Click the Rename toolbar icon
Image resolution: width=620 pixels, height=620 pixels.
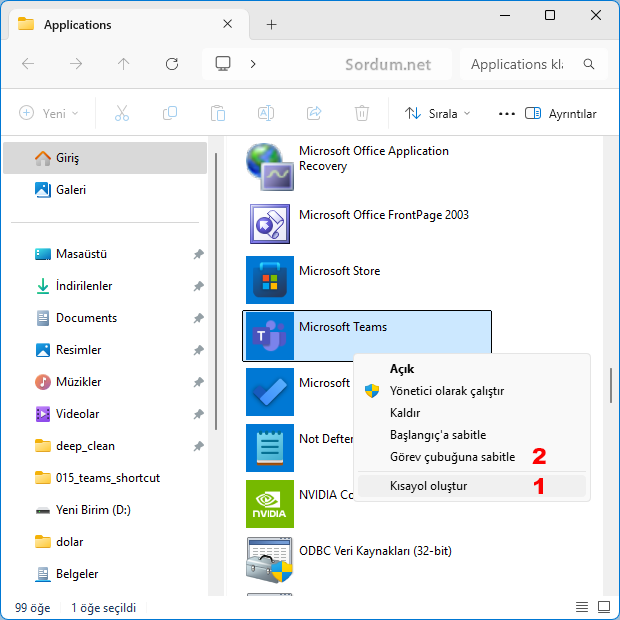[x=266, y=113]
